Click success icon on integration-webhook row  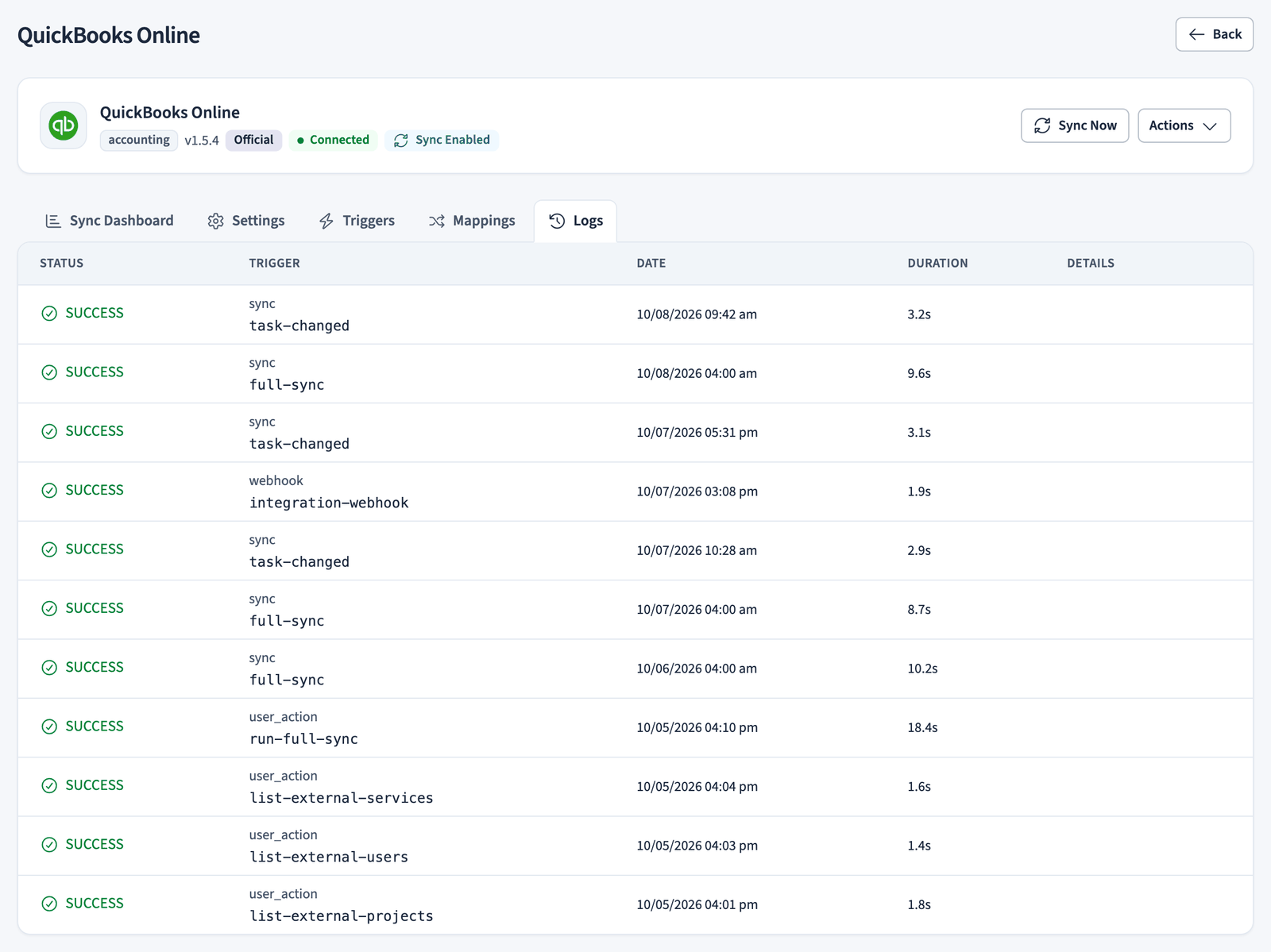[49, 491]
